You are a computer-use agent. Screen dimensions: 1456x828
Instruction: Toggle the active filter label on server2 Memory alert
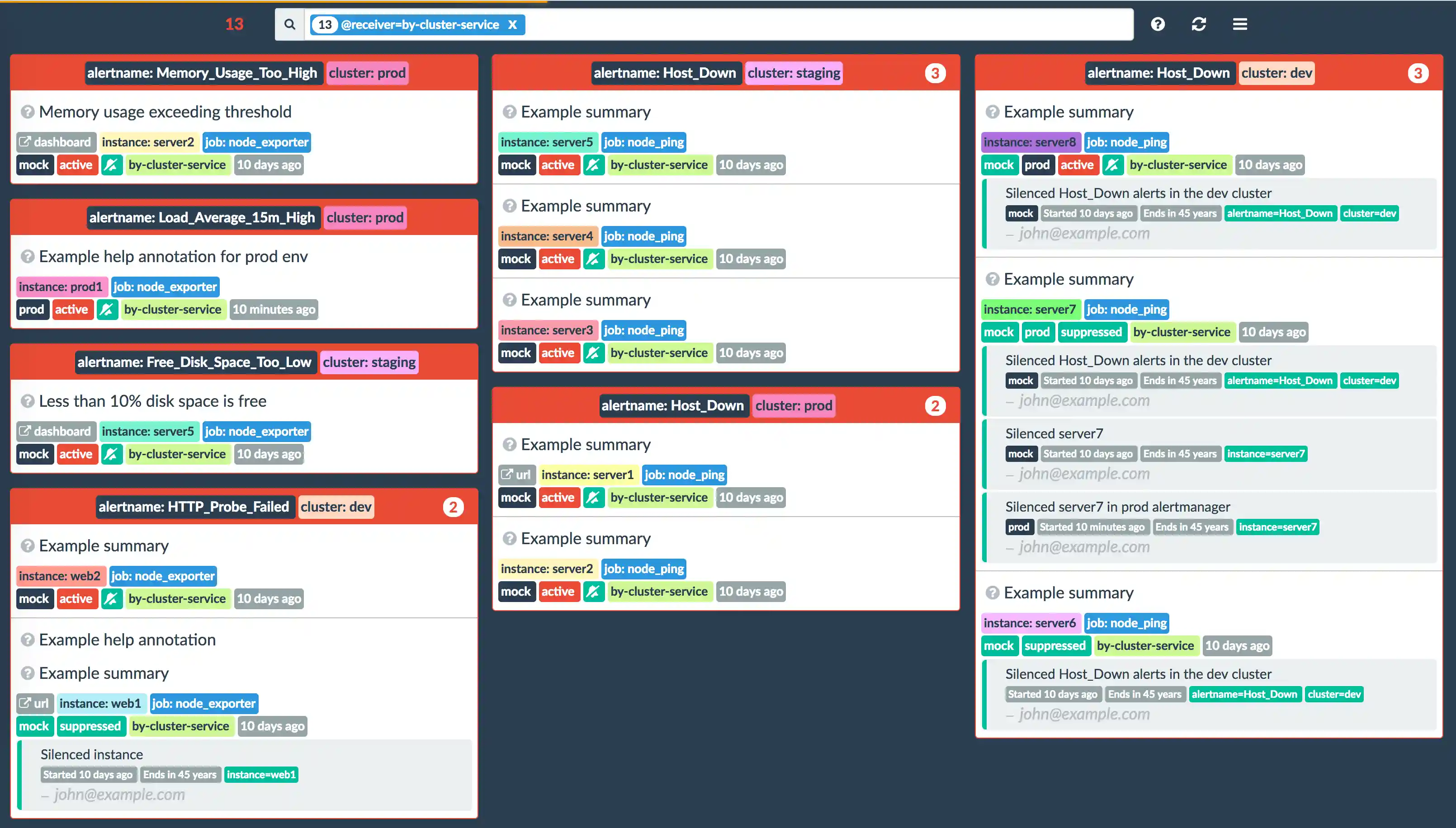(77, 165)
